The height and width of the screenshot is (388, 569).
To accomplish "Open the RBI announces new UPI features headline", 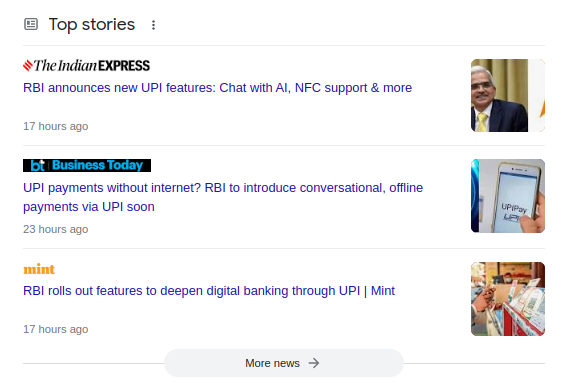I will click(217, 88).
